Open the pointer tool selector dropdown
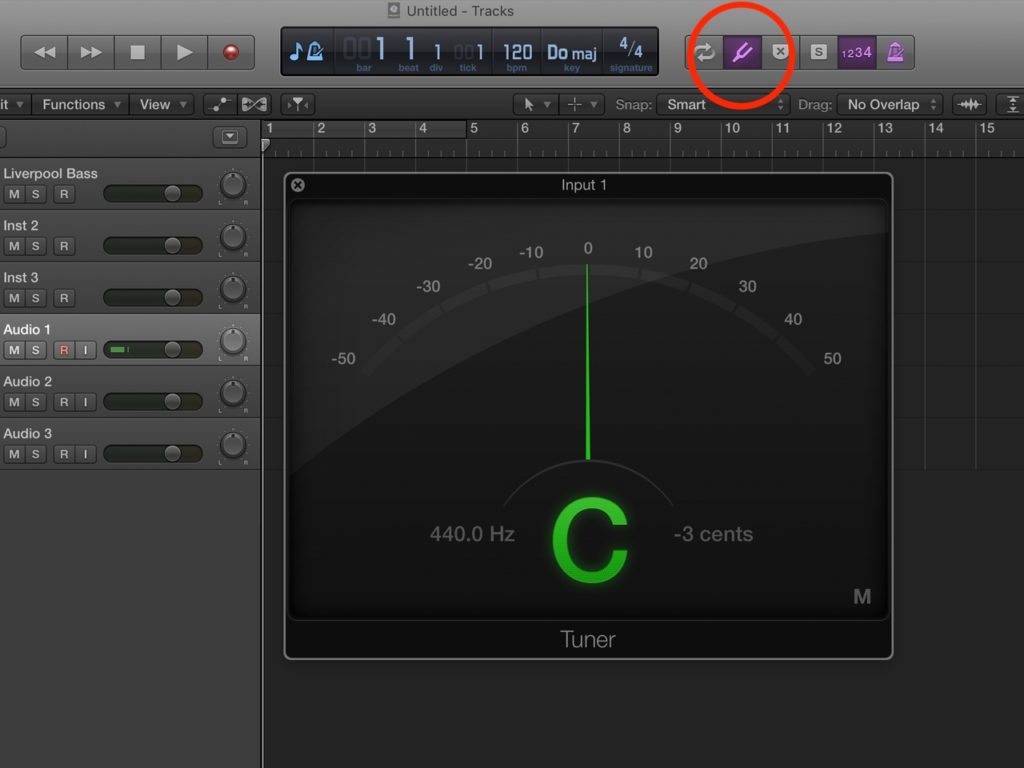The height and width of the screenshot is (768, 1024). [x=535, y=104]
